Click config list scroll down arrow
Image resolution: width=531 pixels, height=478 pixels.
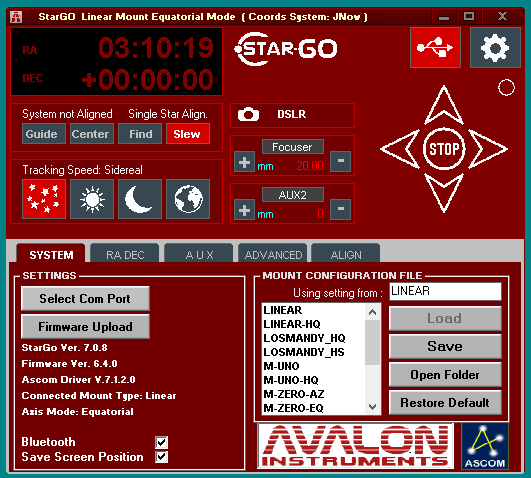tap(373, 407)
